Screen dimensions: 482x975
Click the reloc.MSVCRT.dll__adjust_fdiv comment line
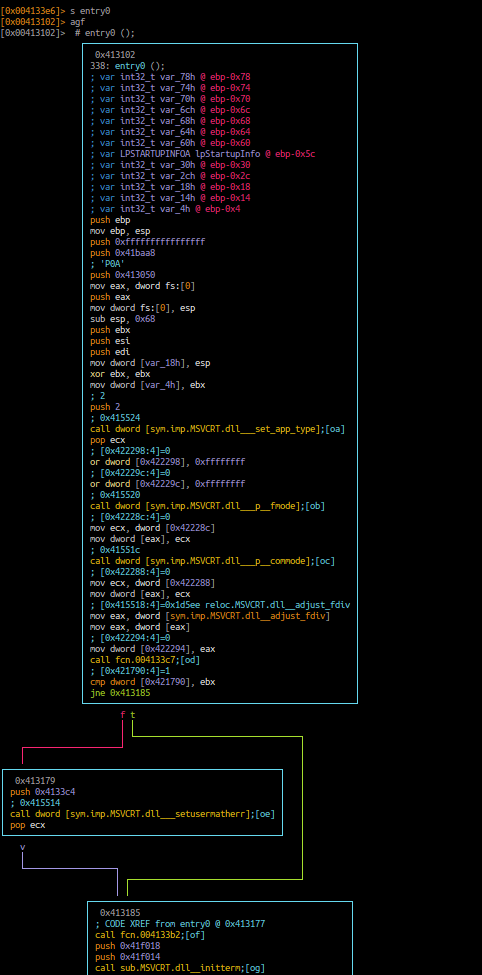220,605
